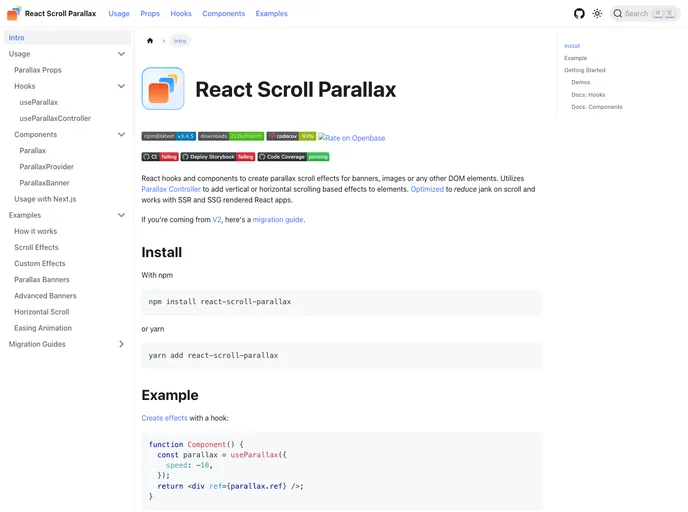
Task: Jump to Demos in table of contents
Action: (581, 82)
